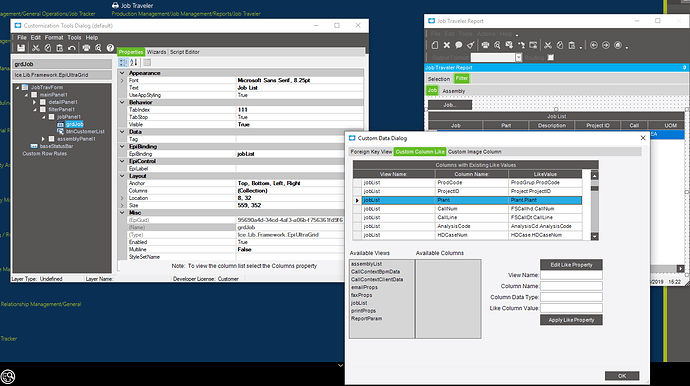
Task: Click the View Name input field
Action: (571, 275)
